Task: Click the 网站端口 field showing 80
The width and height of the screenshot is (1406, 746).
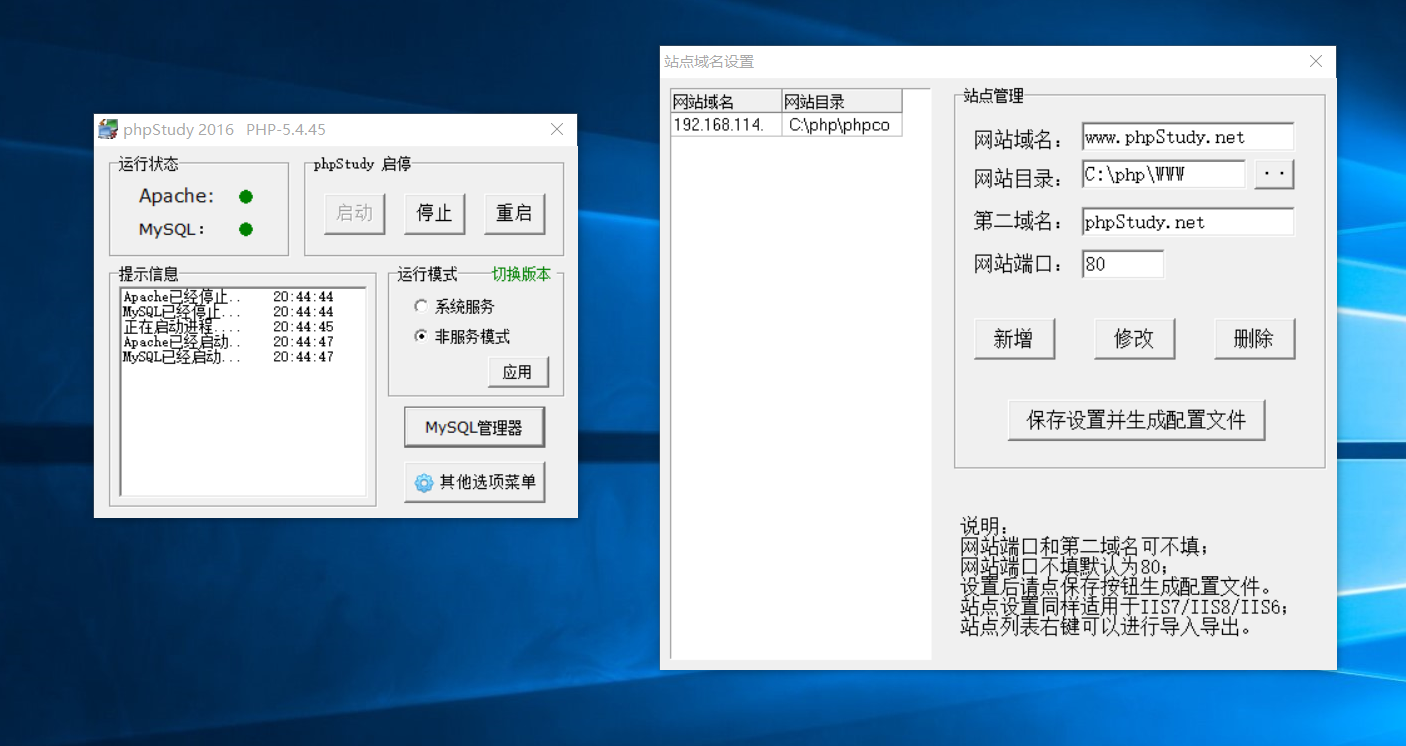Action: point(1122,264)
